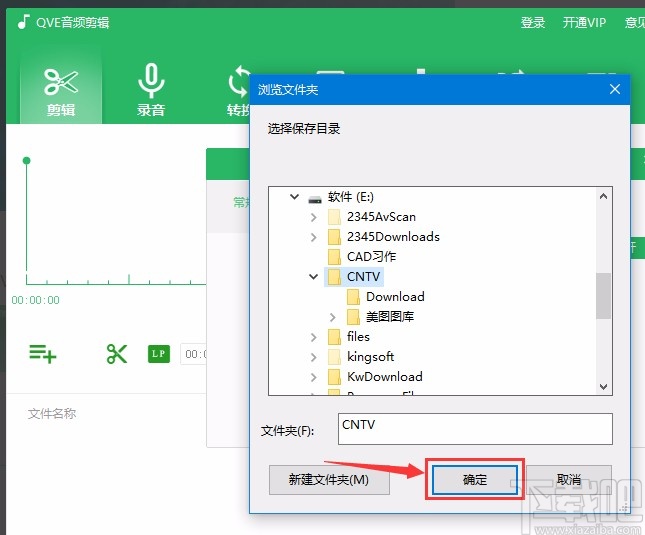This screenshot has width=645, height=535.
Task: Click the time input field beside LP
Action: click(193, 354)
